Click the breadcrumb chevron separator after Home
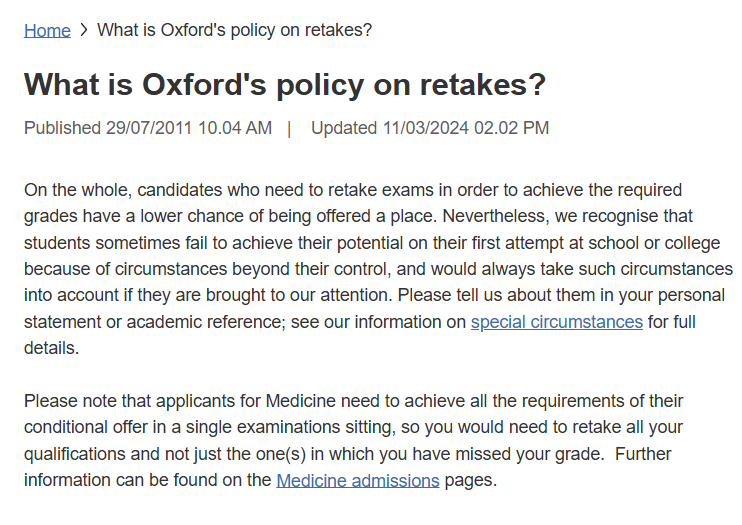 point(84,30)
